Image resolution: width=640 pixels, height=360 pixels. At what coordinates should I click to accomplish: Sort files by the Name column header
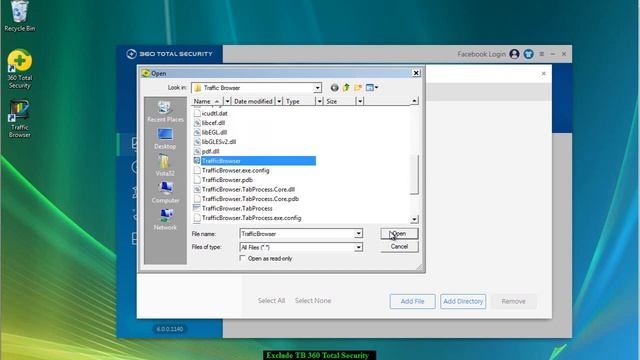pyautogui.click(x=207, y=101)
